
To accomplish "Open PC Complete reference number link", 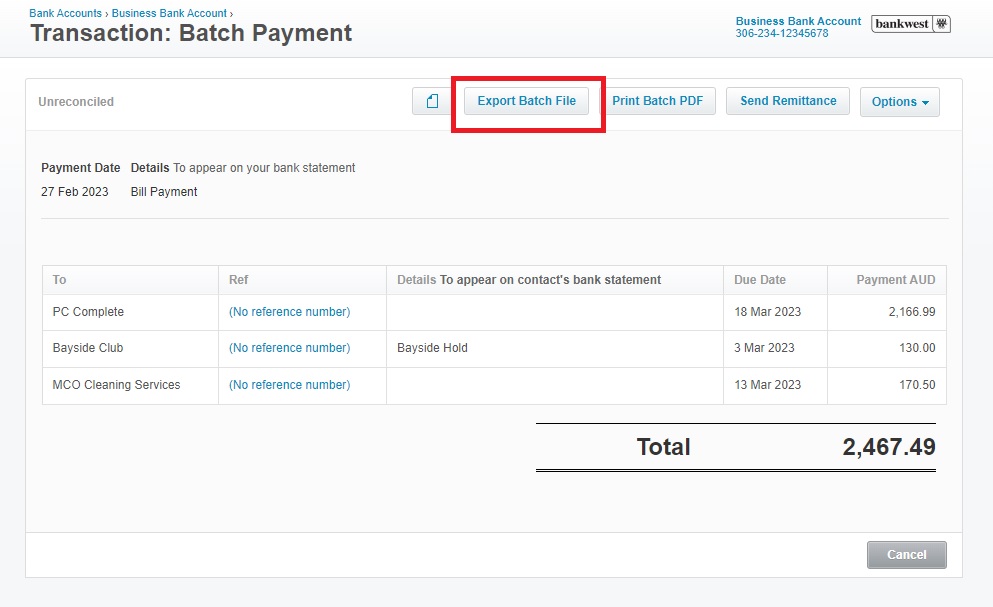I will [289, 312].
